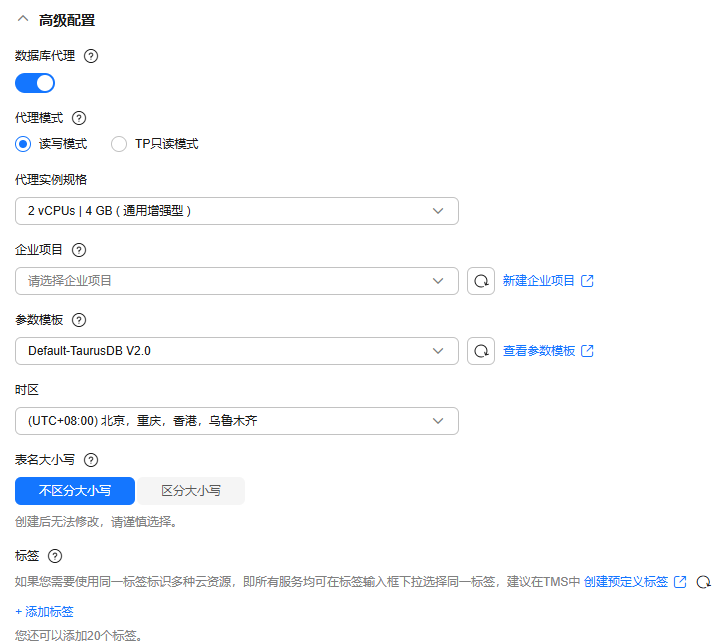Refresh the 参数模板 list
Viewport: 722px width, 644px height.
point(481,351)
